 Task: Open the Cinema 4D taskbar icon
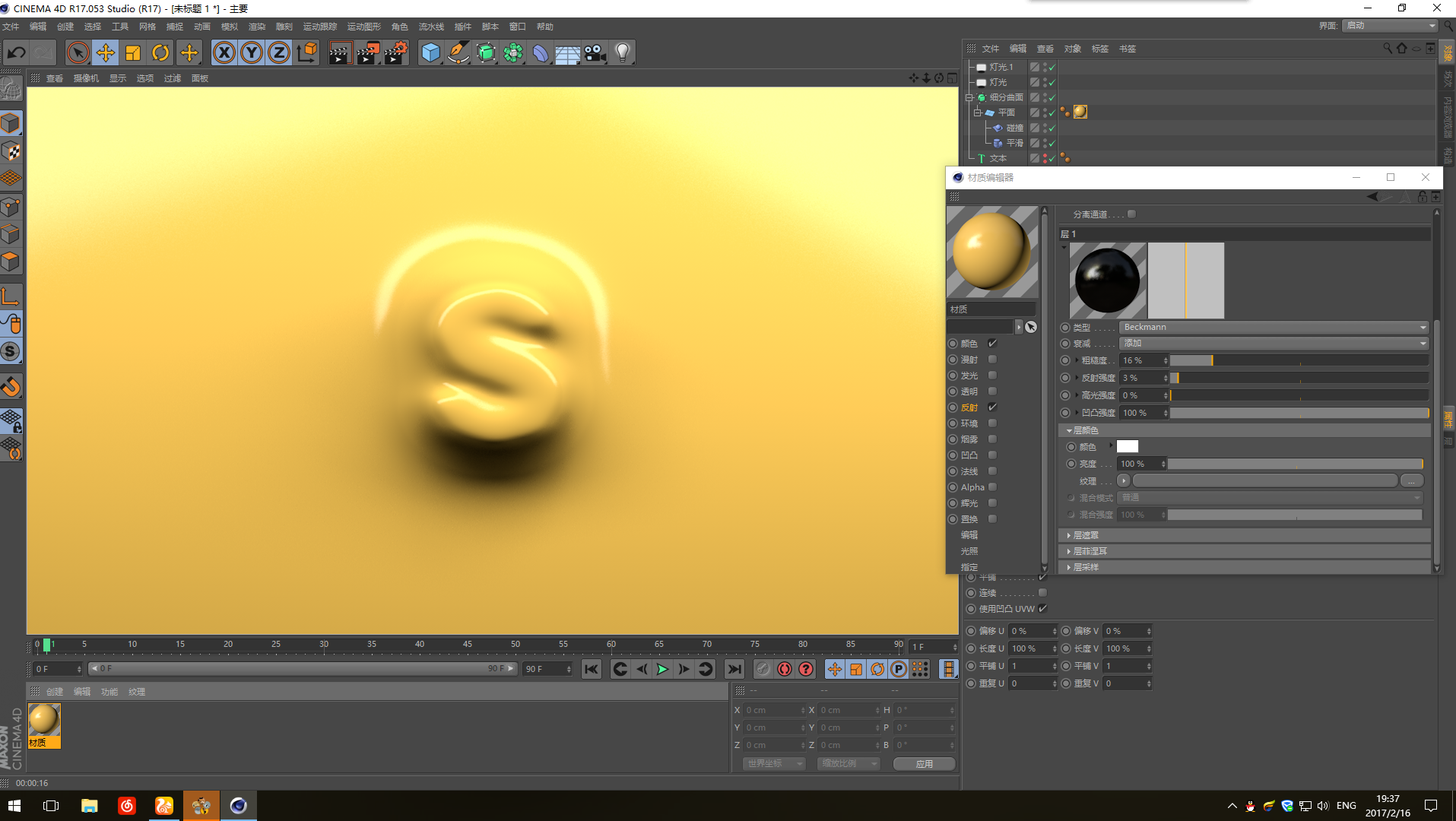[238, 805]
